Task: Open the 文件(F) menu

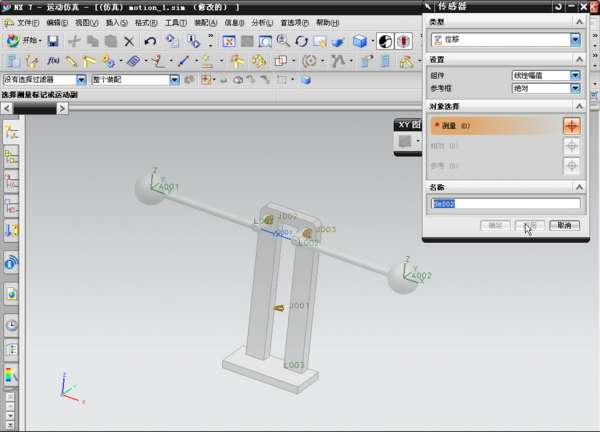Action: (27, 23)
